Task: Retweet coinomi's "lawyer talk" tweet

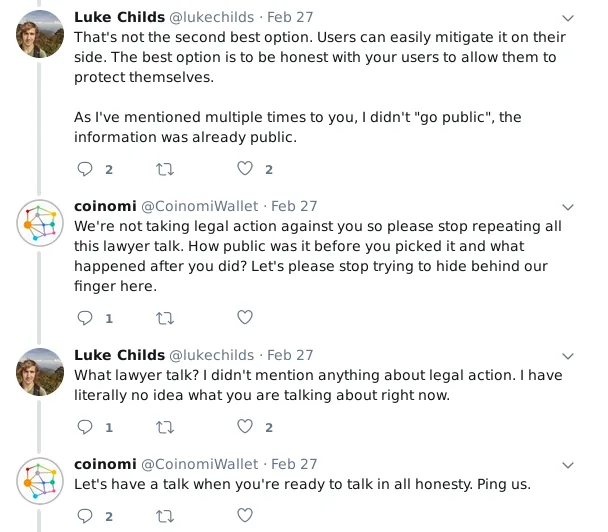Action: (165, 318)
